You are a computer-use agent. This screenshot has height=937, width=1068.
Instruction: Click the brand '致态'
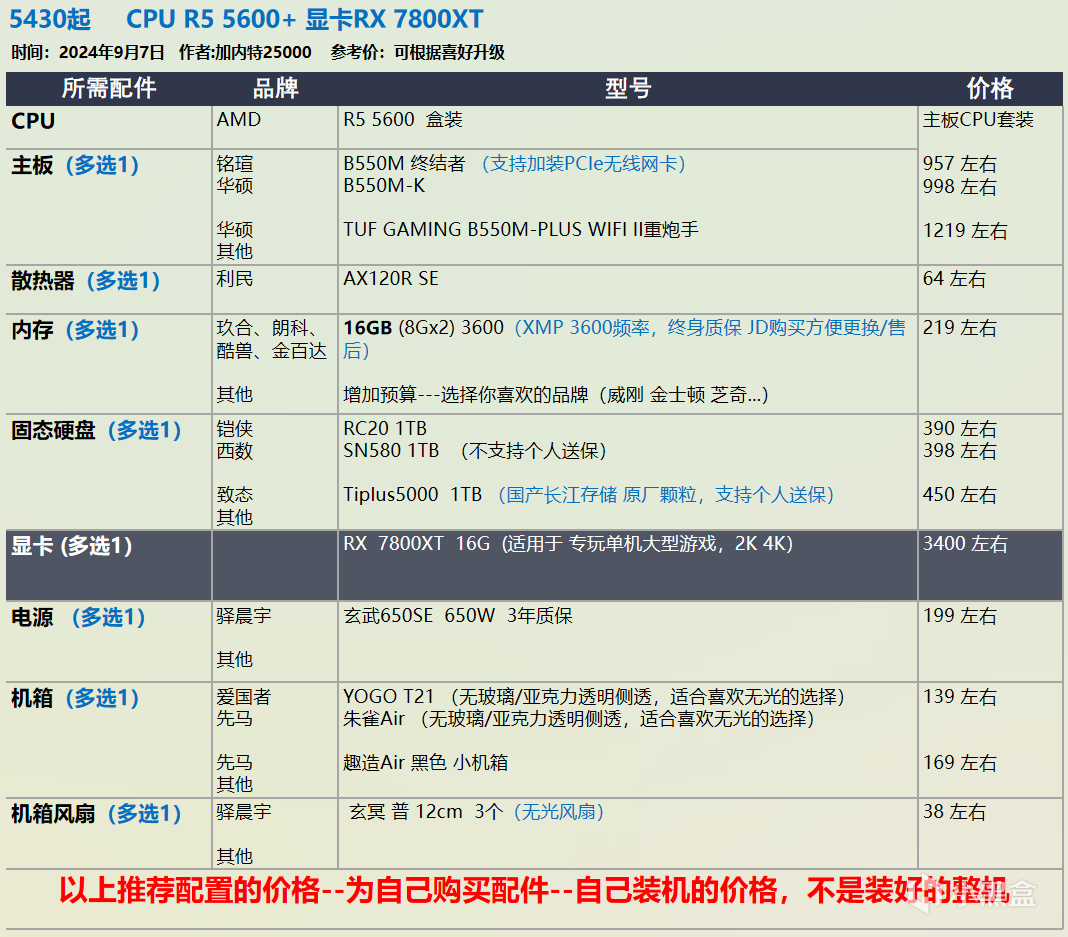[235, 494]
